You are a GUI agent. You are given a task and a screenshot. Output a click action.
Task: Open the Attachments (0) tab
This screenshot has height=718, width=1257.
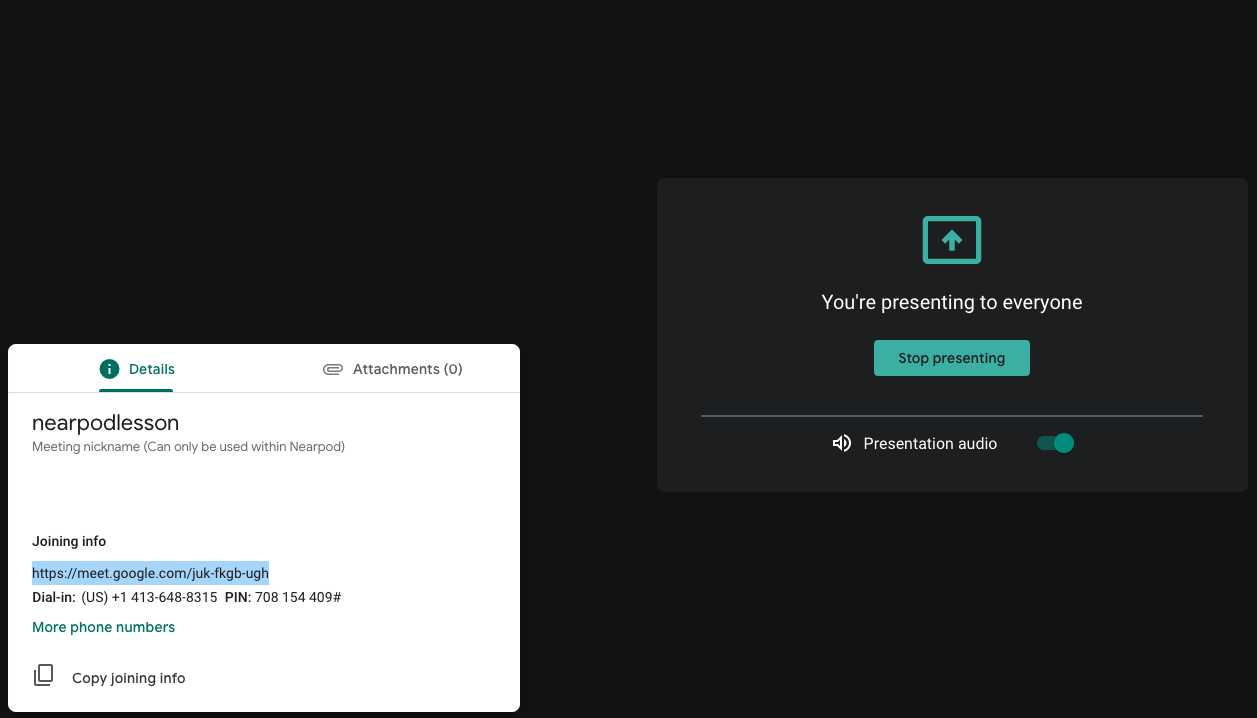pos(393,369)
